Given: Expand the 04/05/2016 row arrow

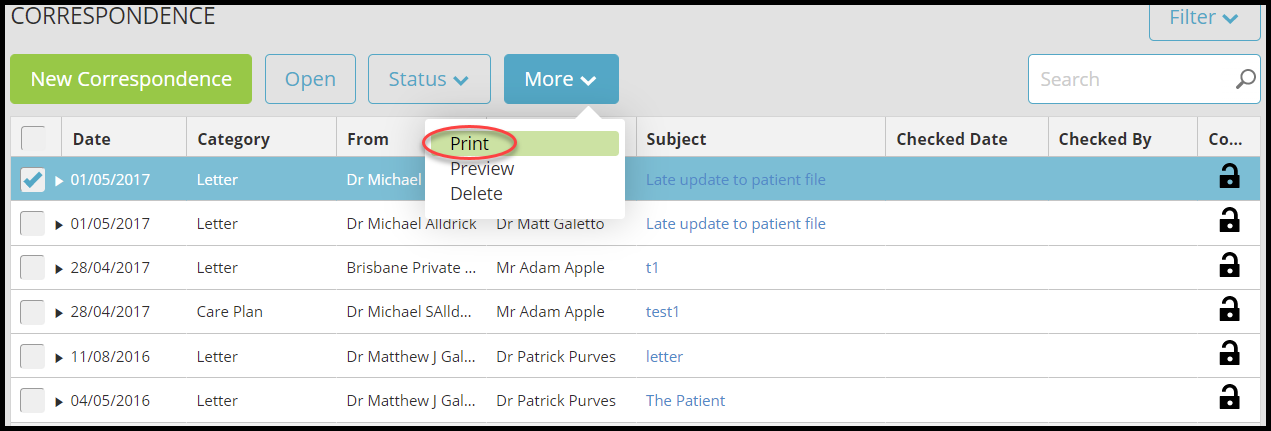Looking at the screenshot, I should (x=59, y=402).
